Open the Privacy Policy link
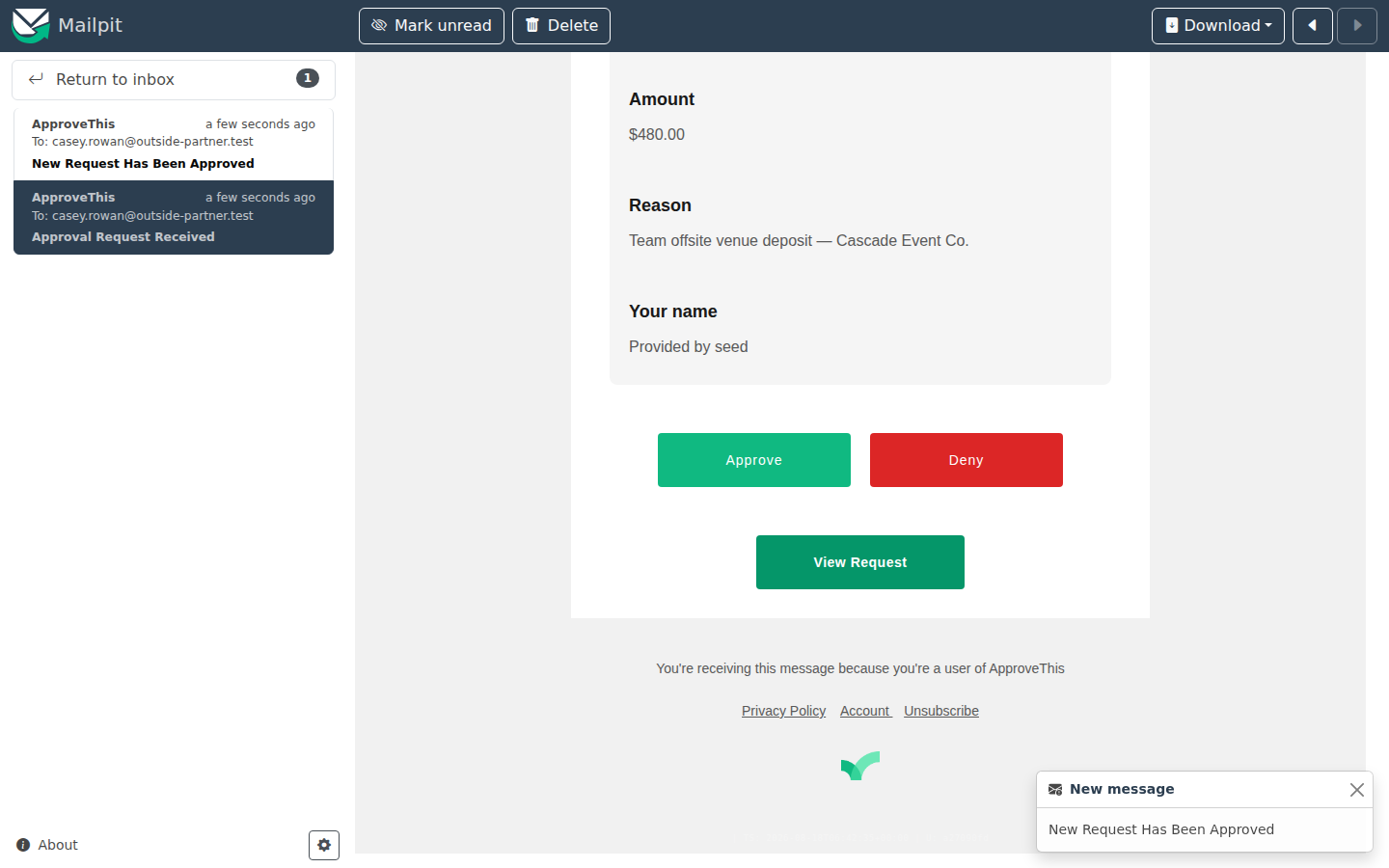Screen dimensions: 1389x868 coord(783,711)
